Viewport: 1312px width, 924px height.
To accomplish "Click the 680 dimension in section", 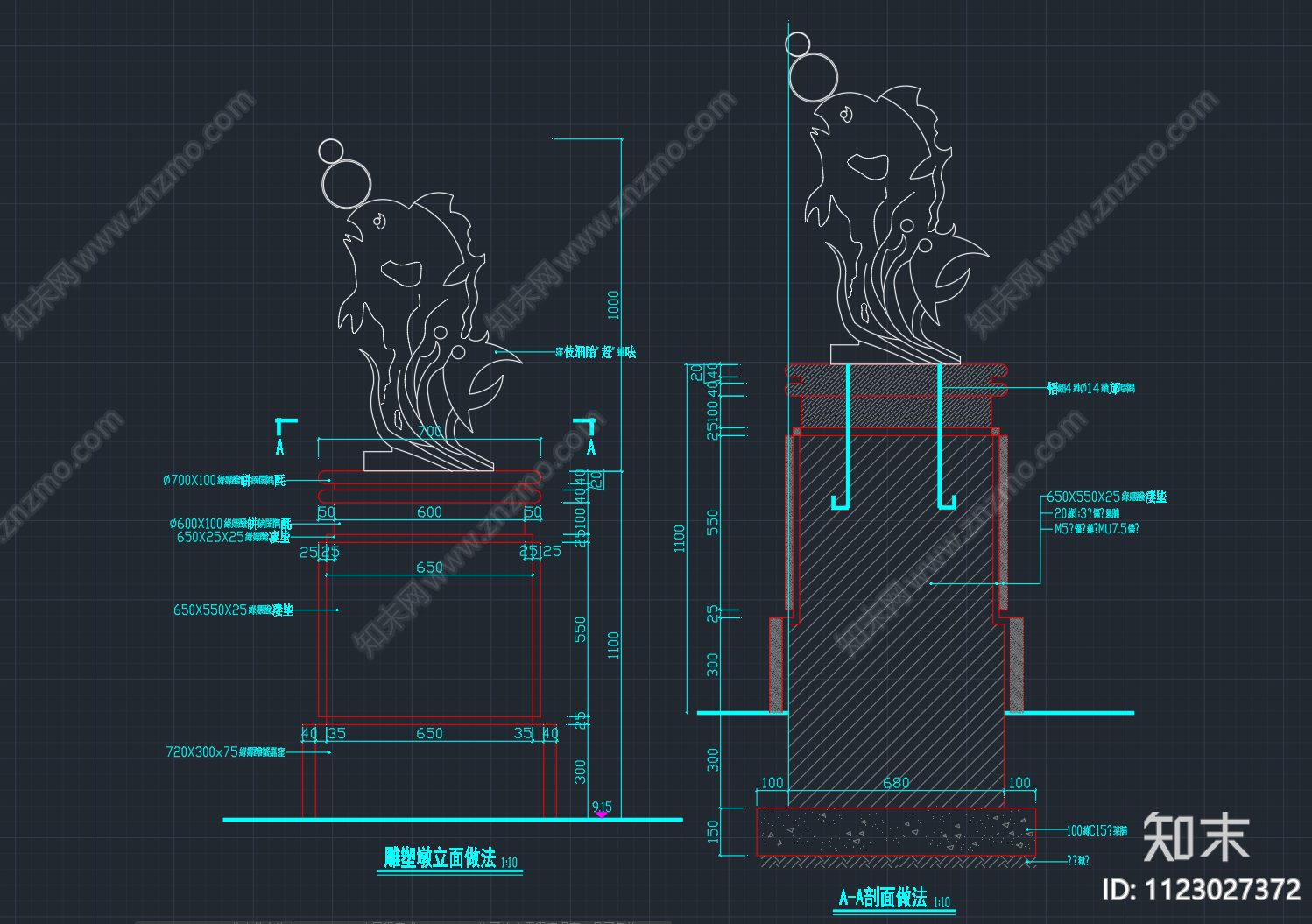I will click(x=896, y=782).
